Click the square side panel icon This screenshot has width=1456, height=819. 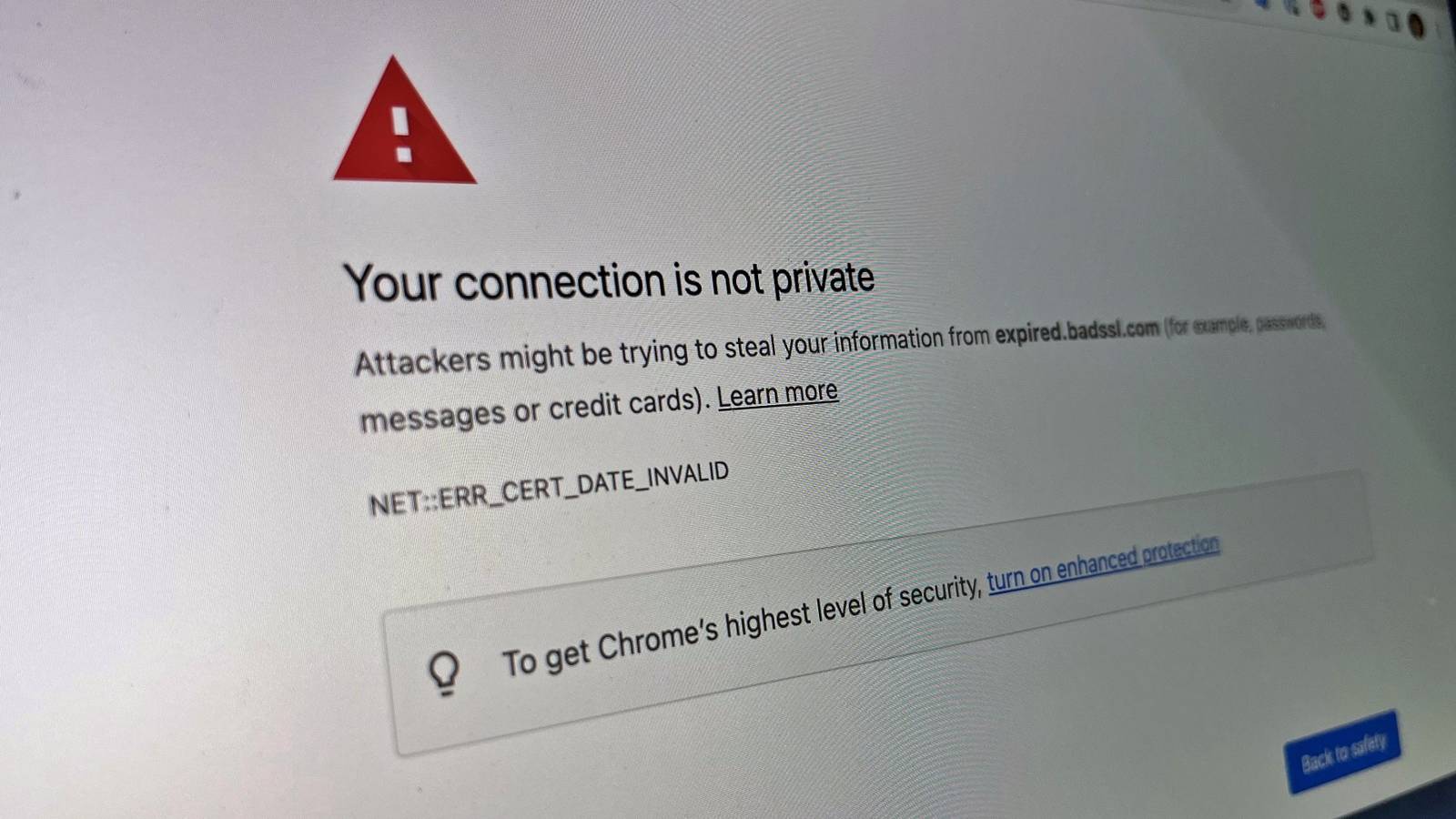tap(1393, 22)
